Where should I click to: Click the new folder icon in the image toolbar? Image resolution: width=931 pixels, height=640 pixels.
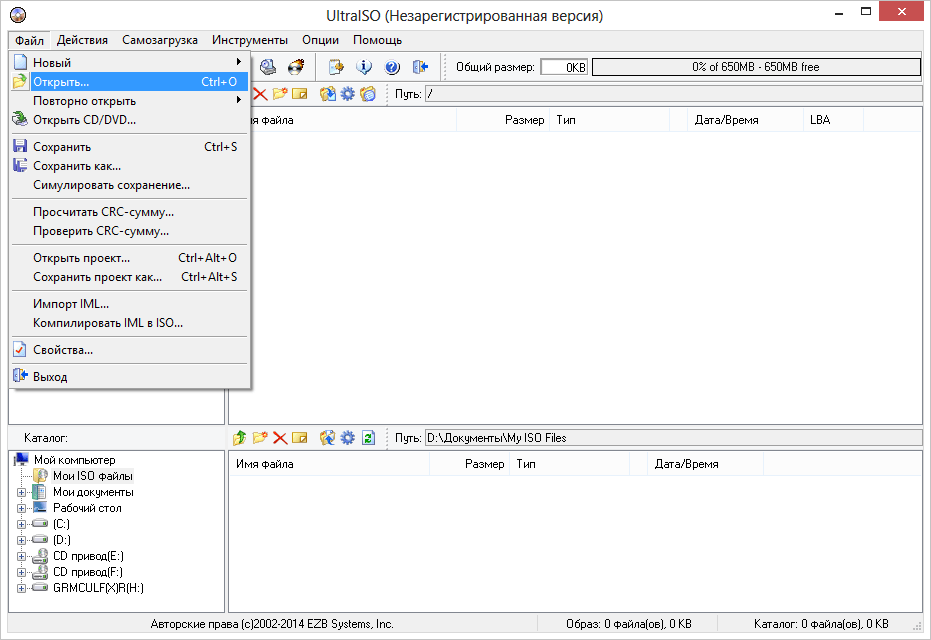(x=280, y=94)
